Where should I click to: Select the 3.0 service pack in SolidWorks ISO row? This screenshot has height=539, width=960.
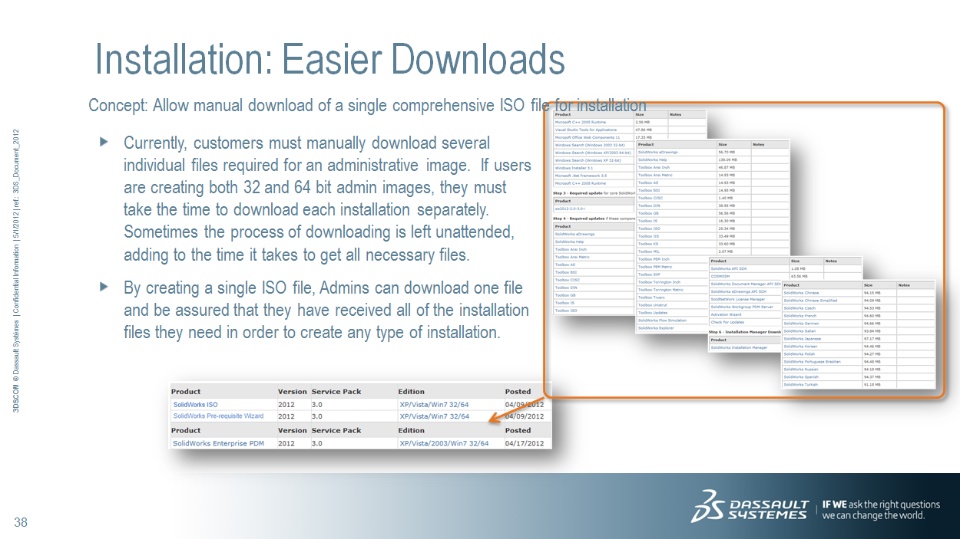[x=317, y=405]
